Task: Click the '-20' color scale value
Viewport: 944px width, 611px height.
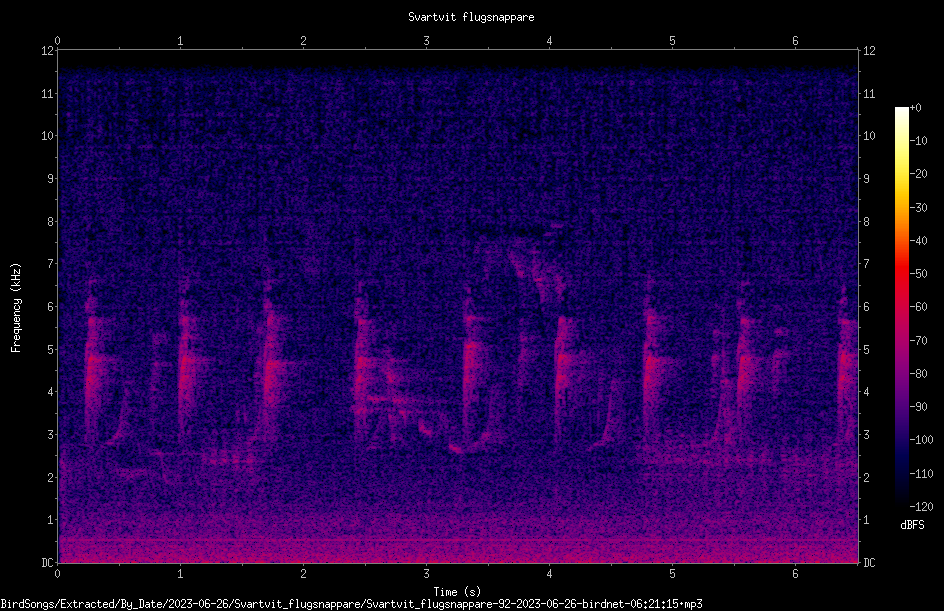Action: coord(919,174)
